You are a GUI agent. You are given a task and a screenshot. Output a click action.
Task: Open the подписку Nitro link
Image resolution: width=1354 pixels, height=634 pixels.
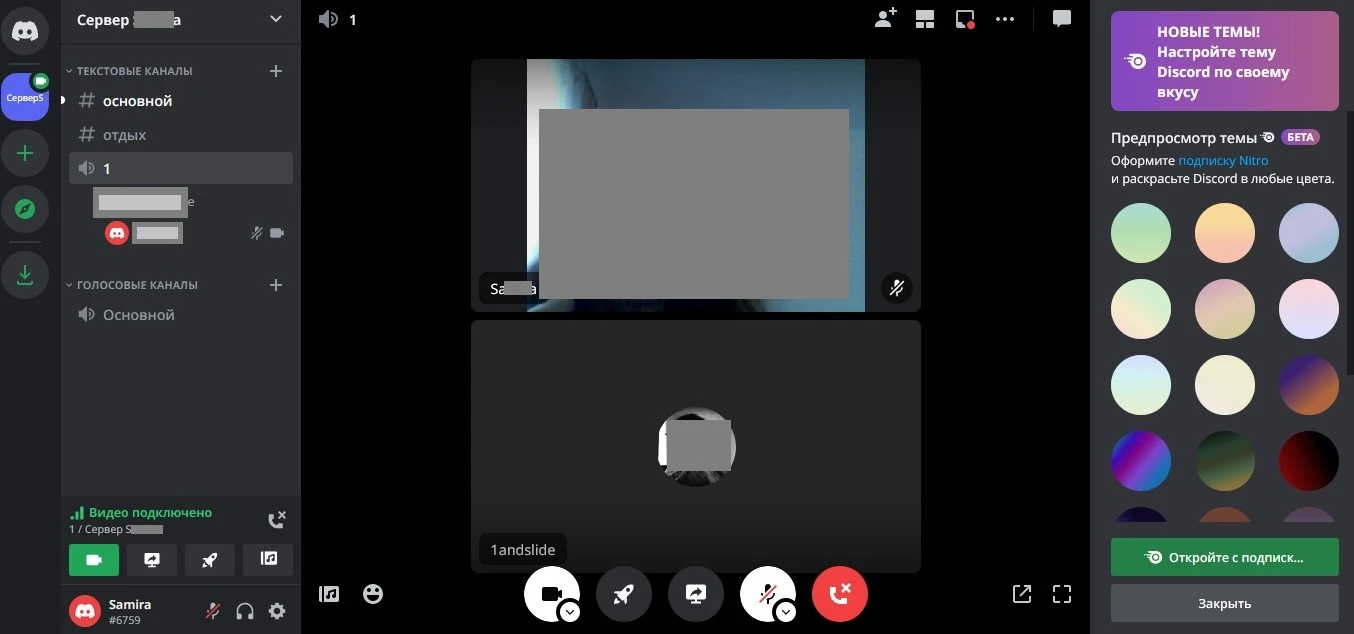1223,160
